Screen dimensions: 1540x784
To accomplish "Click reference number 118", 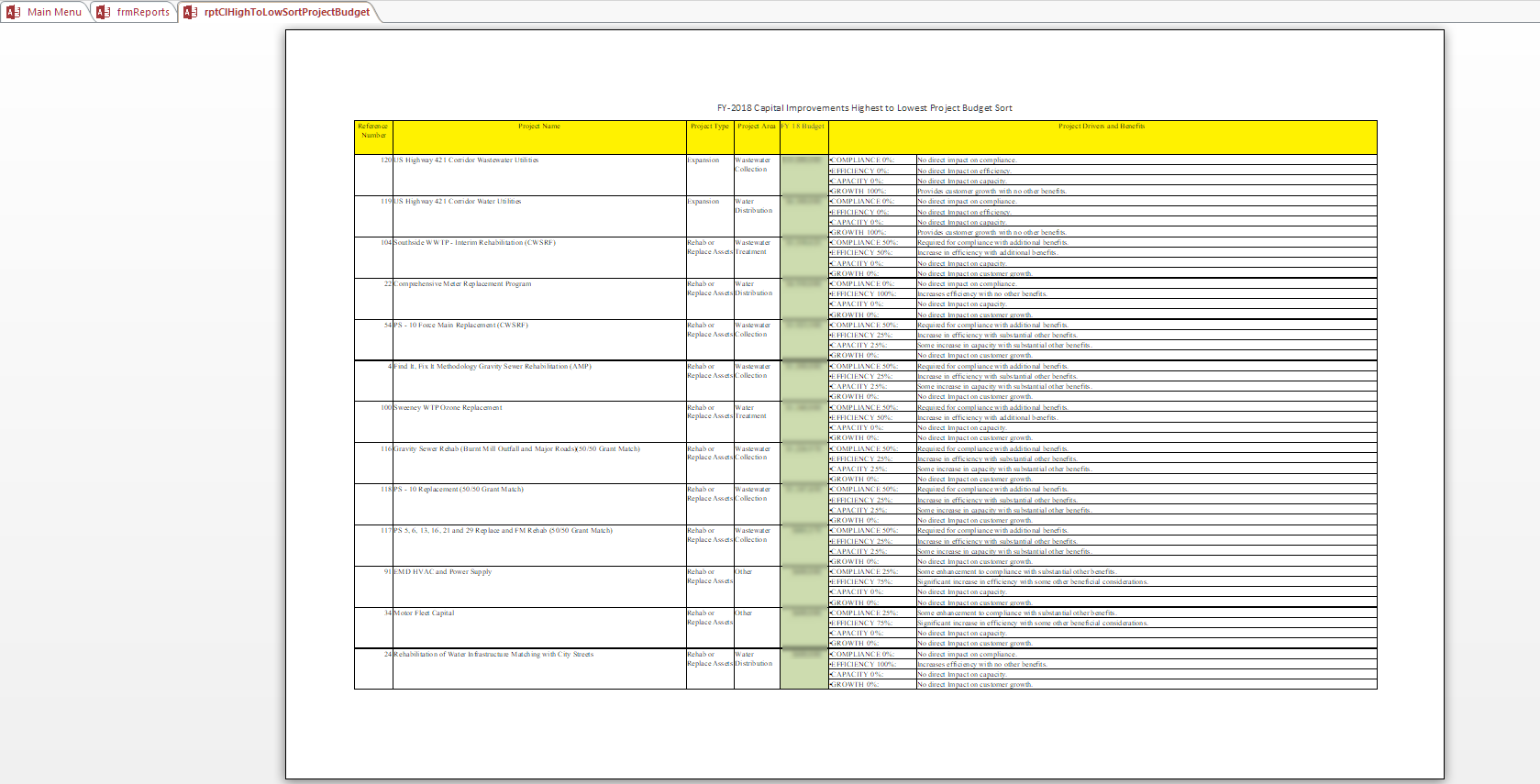I will point(386,490).
